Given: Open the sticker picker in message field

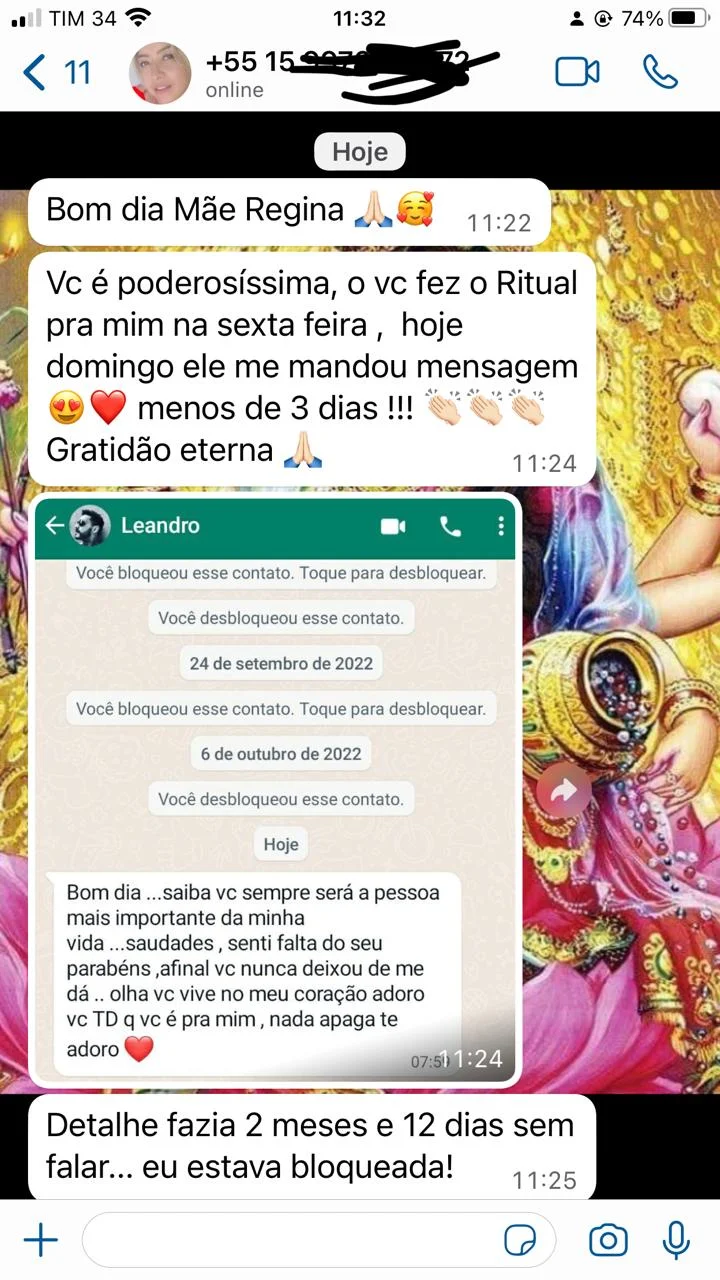Looking at the screenshot, I should point(520,1241).
